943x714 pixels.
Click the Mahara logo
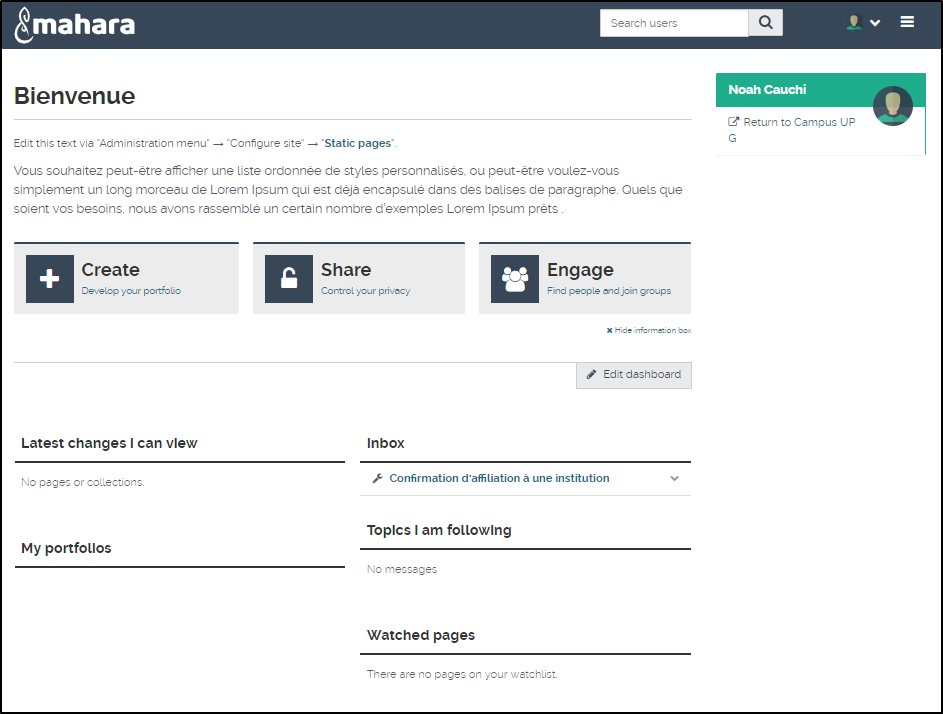click(75, 24)
